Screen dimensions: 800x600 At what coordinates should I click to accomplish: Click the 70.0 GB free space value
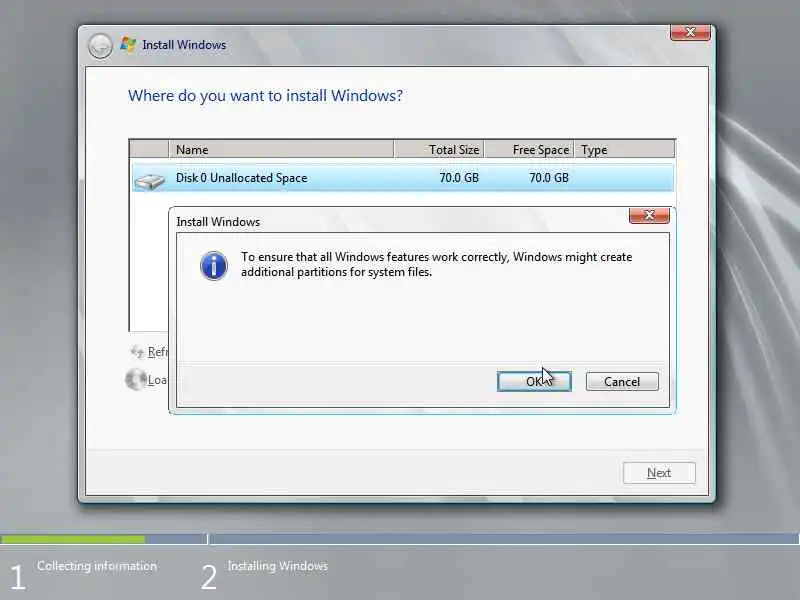pos(548,178)
